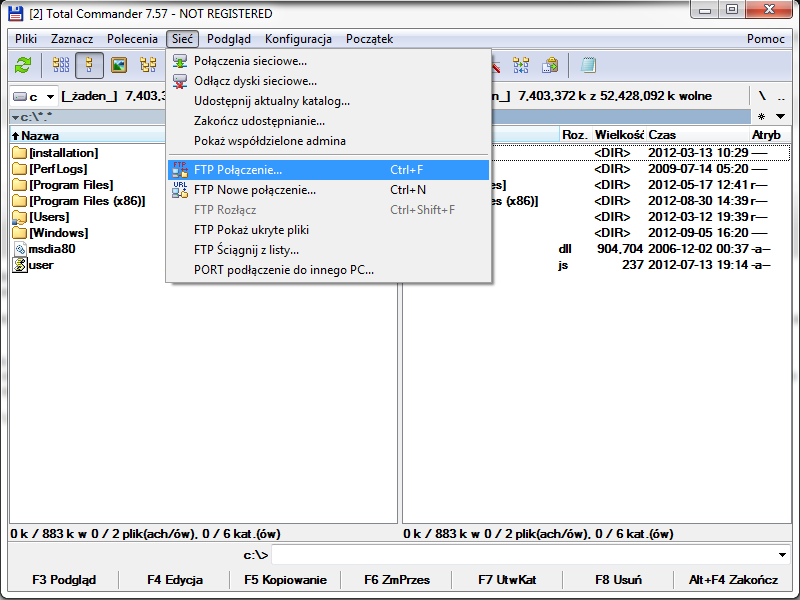Click F7 UtwKat button
800x600 pixels.
pos(507,580)
